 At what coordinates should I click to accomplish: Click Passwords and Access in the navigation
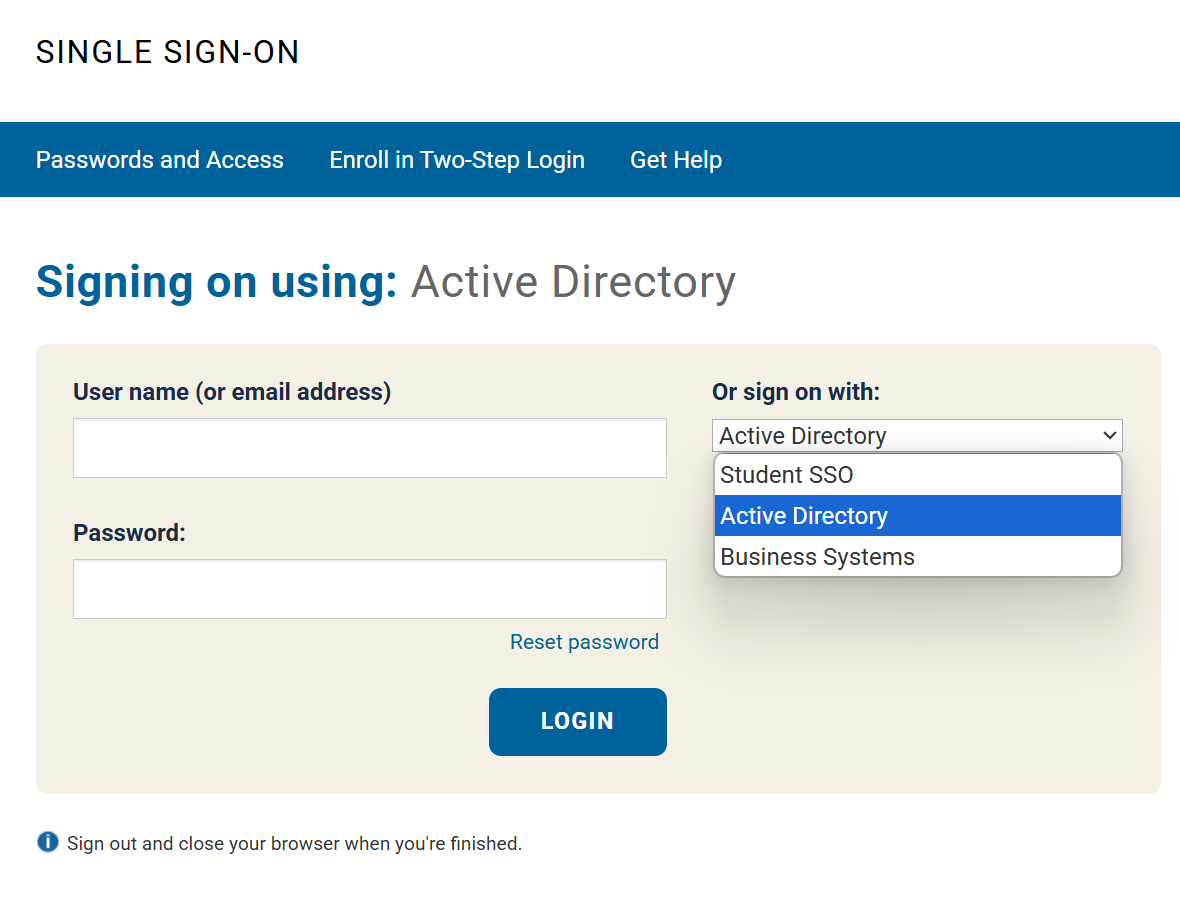point(159,159)
